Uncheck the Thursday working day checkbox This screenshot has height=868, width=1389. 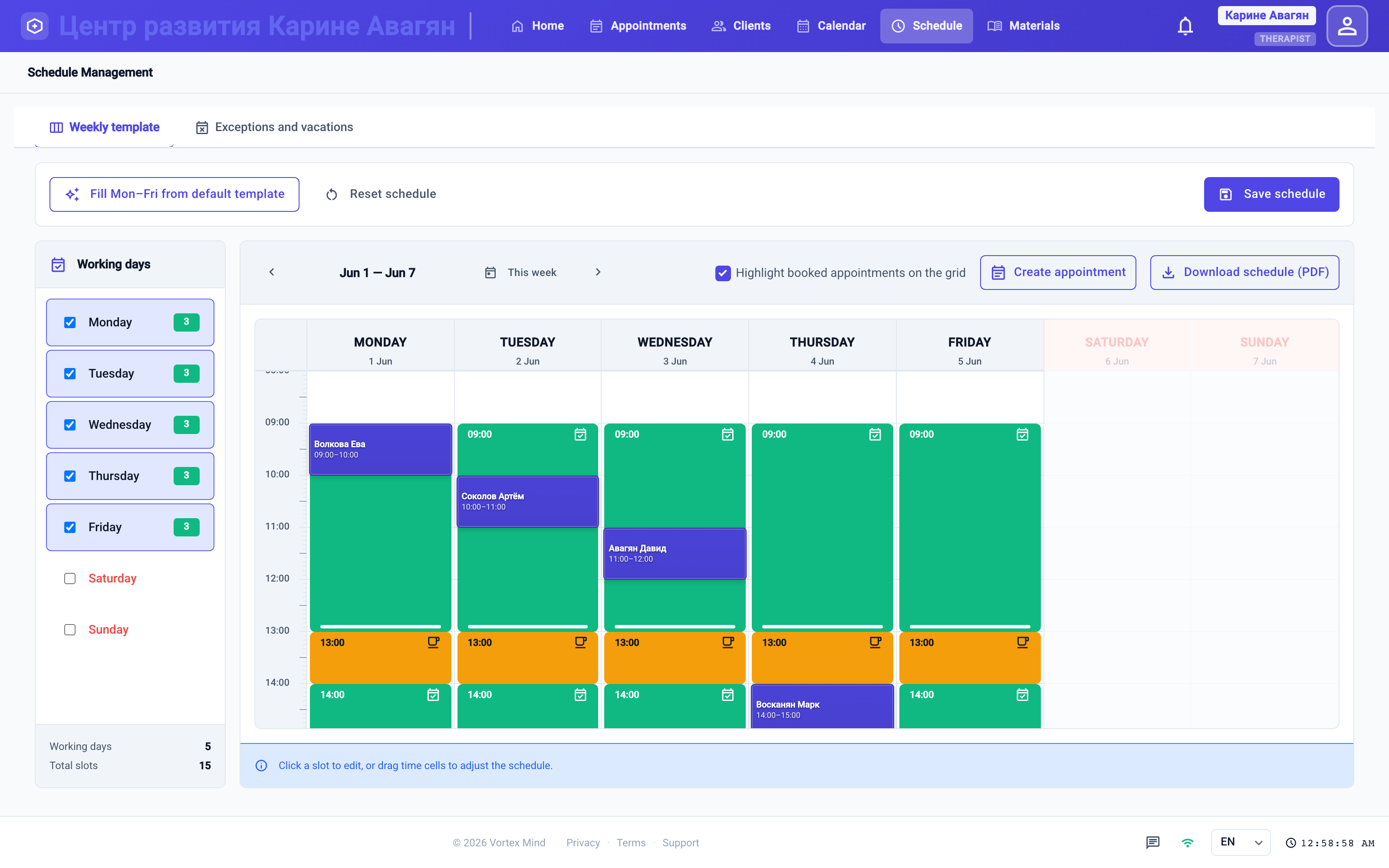[x=70, y=476]
